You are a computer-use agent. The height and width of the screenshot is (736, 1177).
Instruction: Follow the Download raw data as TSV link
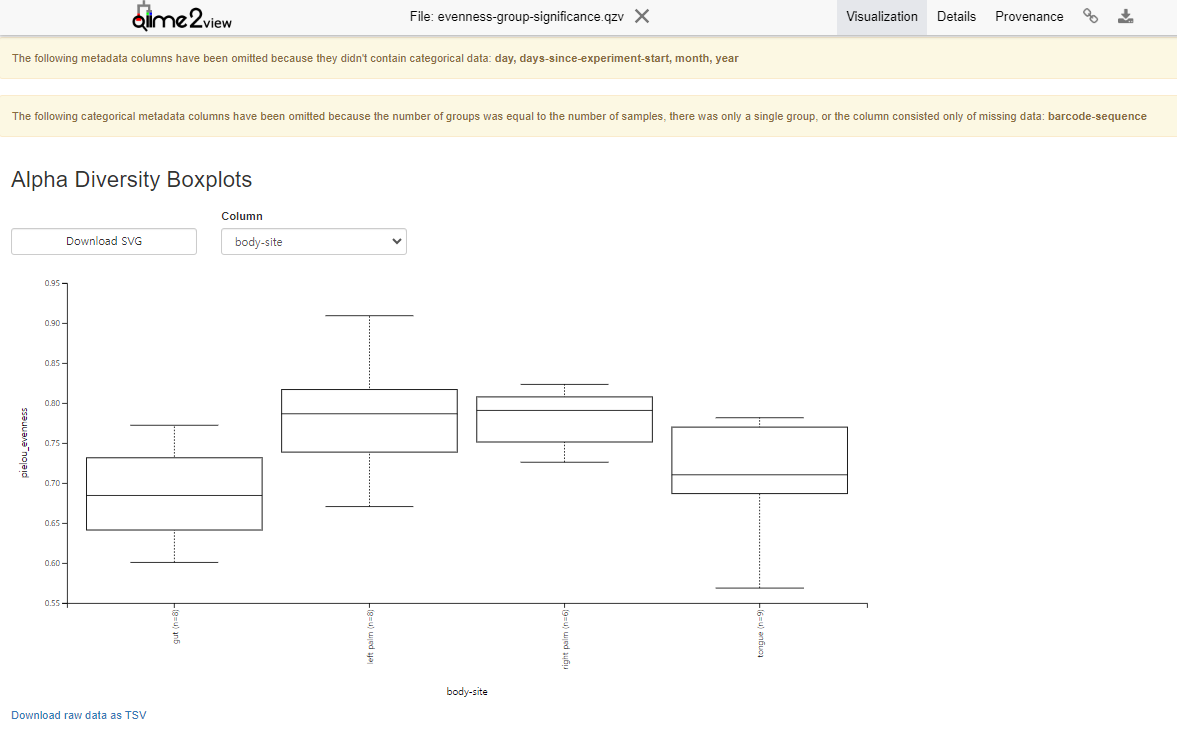(x=79, y=715)
